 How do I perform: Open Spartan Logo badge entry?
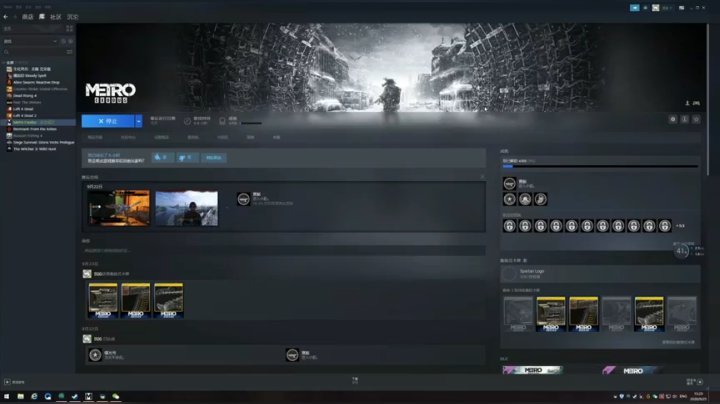tap(600, 274)
